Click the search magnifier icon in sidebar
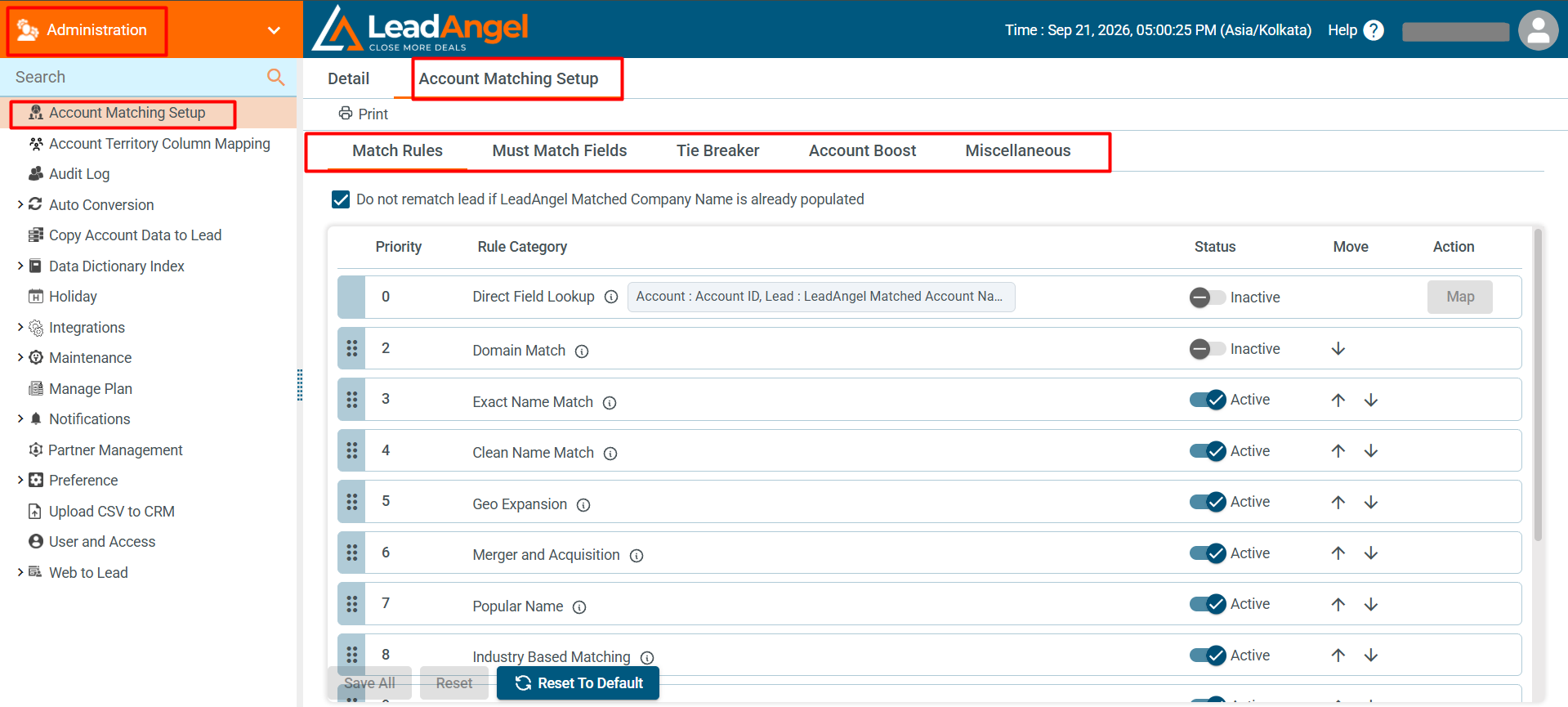 (276, 77)
